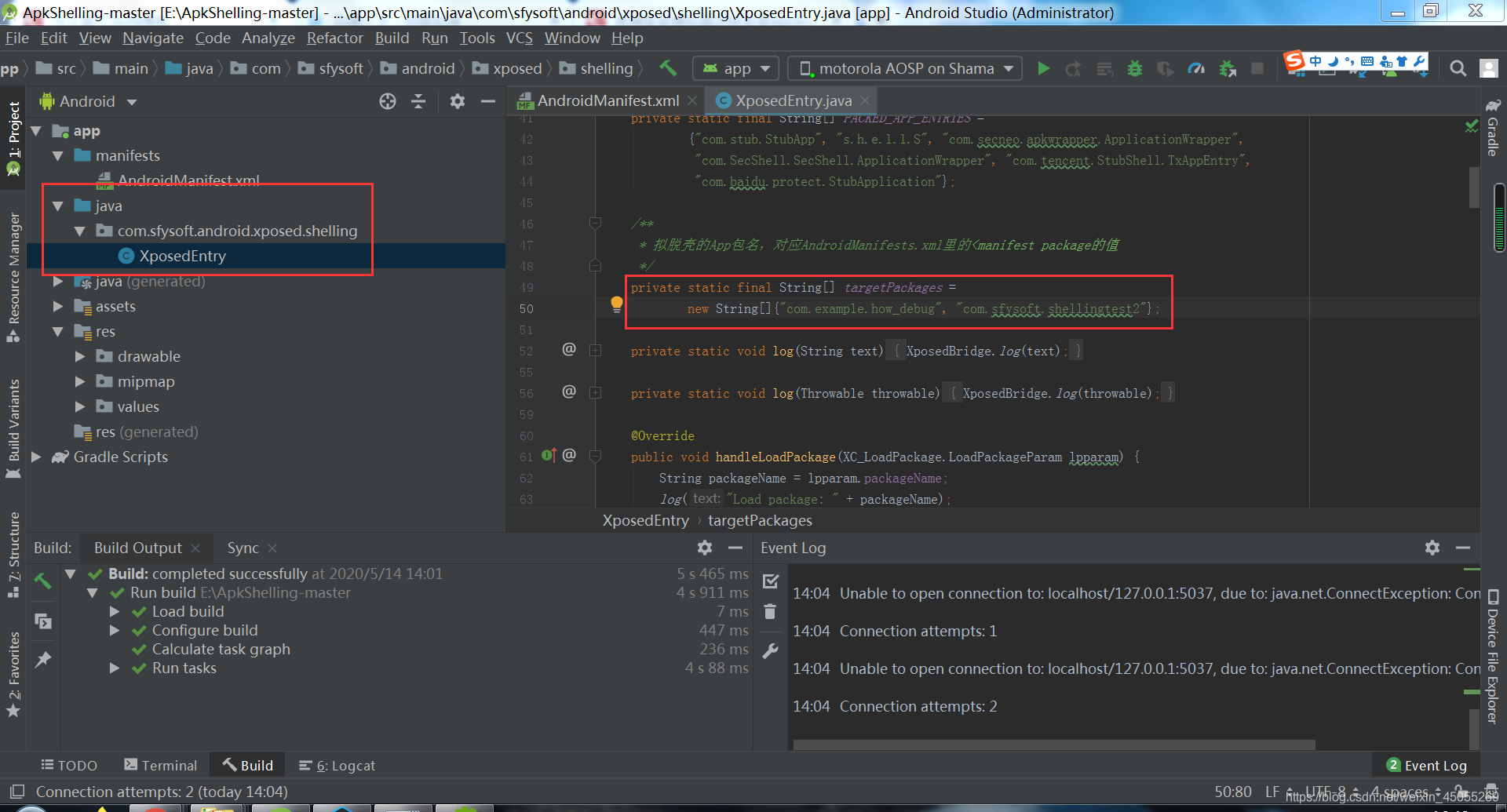Image resolution: width=1507 pixels, height=812 pixels.
Task: Toggle the Gradle side panel
Action: click(1493, 127)
